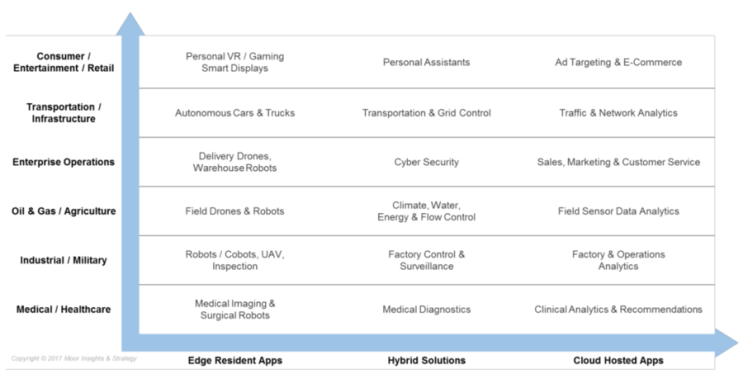Click the Consumer / Entertainment / Retail row label
The height and width of the screenshot is (374, 743).
(x=63, y=62)
